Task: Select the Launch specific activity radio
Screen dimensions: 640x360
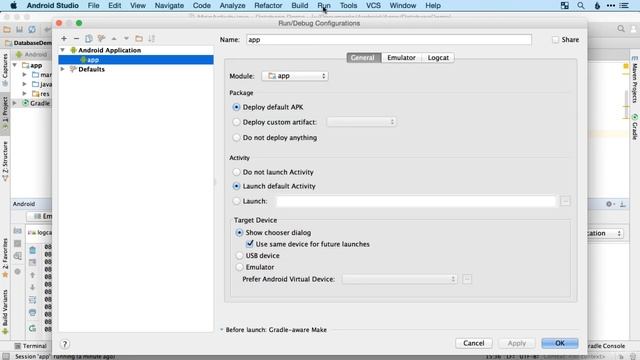Action: [236, 201]
